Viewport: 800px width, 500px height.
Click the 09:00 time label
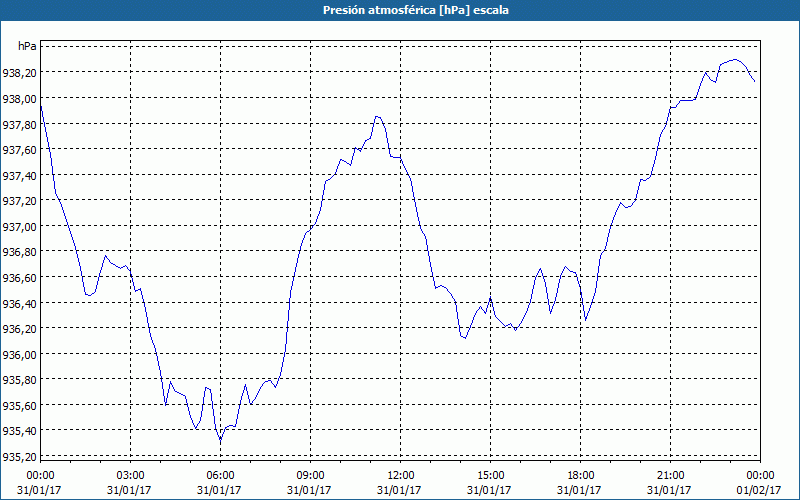(x=310, y=476)
